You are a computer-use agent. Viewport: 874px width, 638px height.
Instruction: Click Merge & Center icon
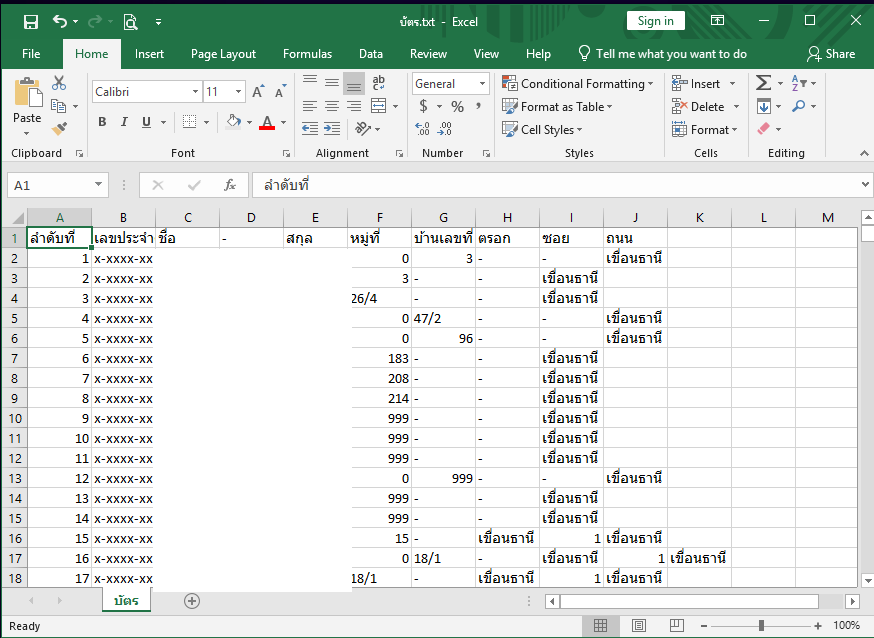point(378,106)
